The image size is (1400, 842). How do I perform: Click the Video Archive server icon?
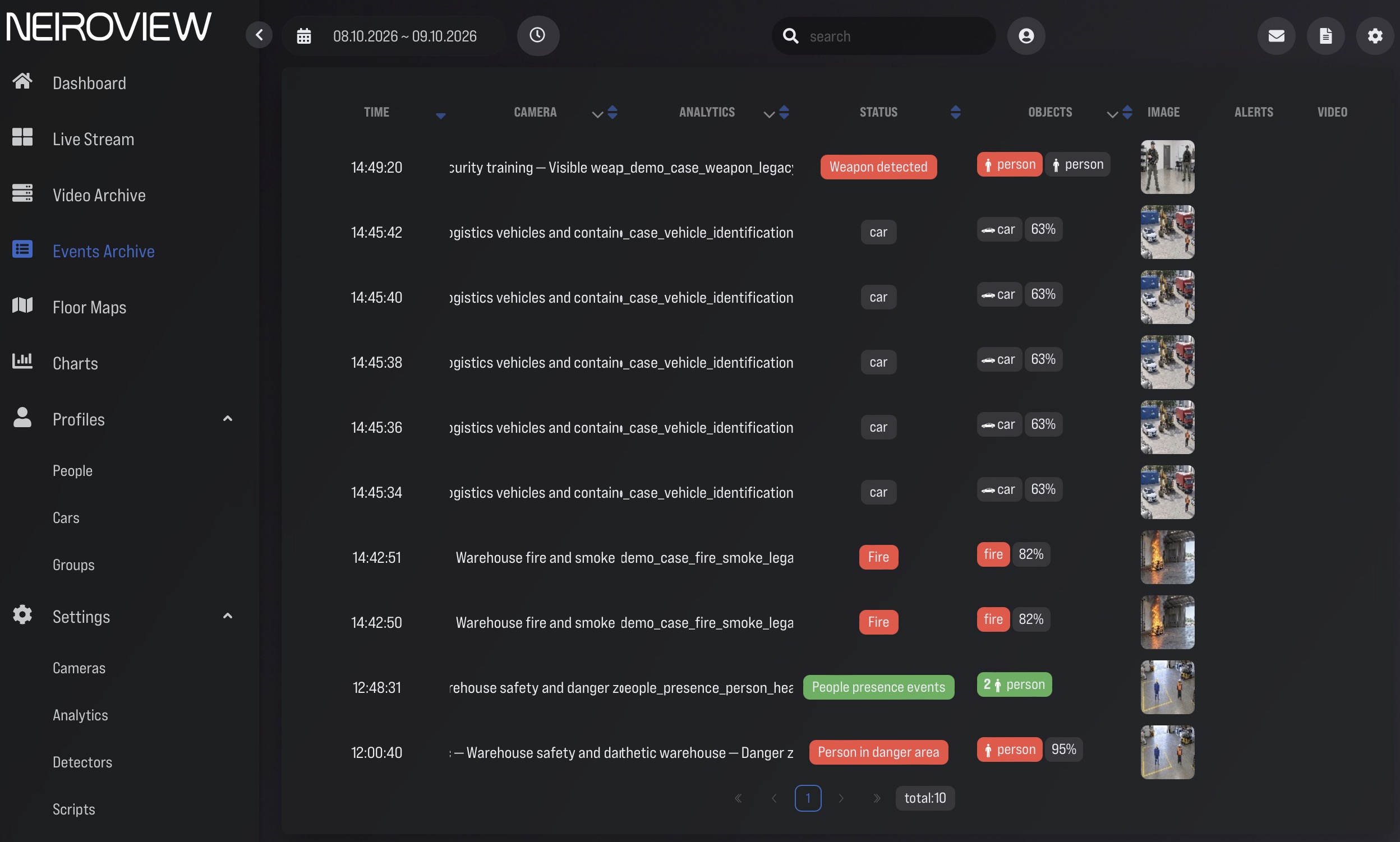(22, 193)
